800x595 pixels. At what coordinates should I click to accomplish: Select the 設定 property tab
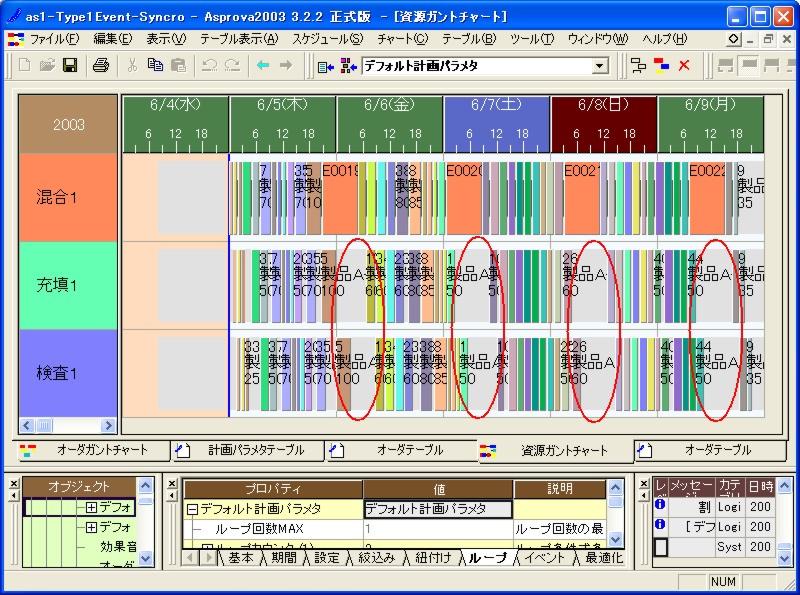pyautogui.click(x=327, y=558)
